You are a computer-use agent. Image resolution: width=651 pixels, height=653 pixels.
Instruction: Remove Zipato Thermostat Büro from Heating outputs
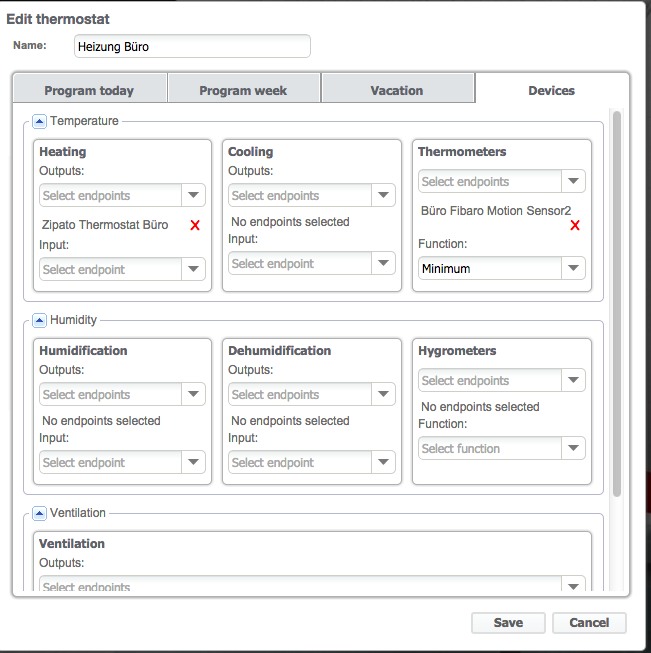(x=195, y=225)
